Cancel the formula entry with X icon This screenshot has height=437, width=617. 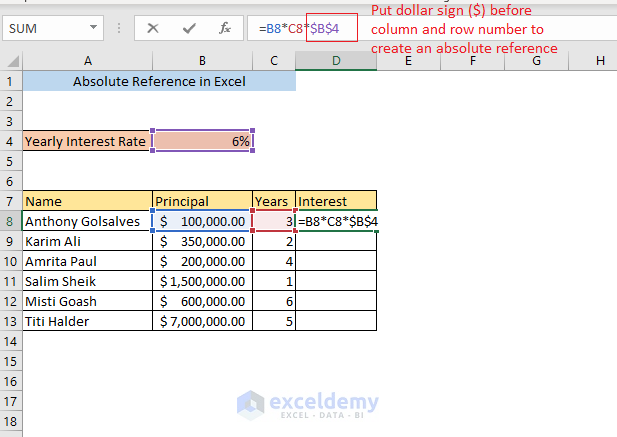153,28
